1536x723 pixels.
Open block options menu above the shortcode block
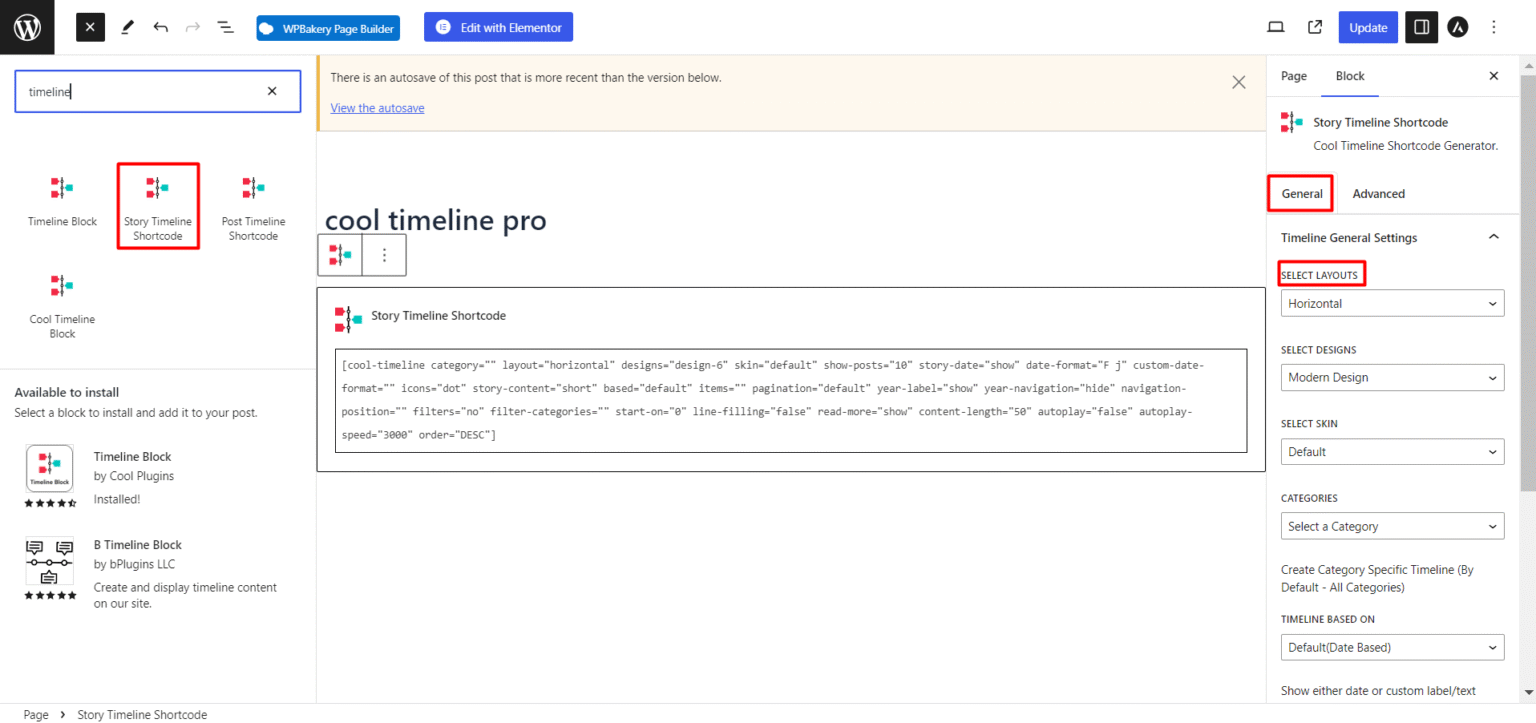383,255
